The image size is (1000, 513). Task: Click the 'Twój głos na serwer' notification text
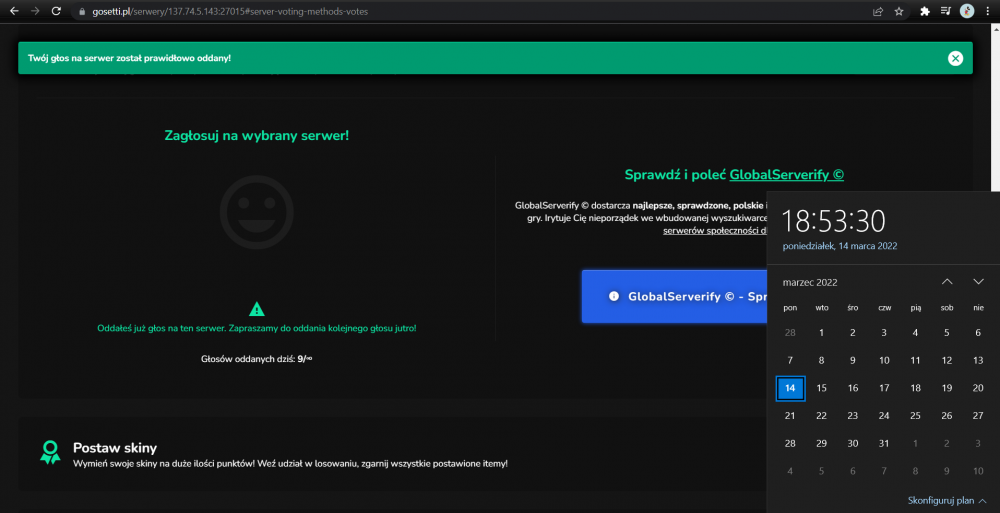pyautogui.click(x=129, y=58)
